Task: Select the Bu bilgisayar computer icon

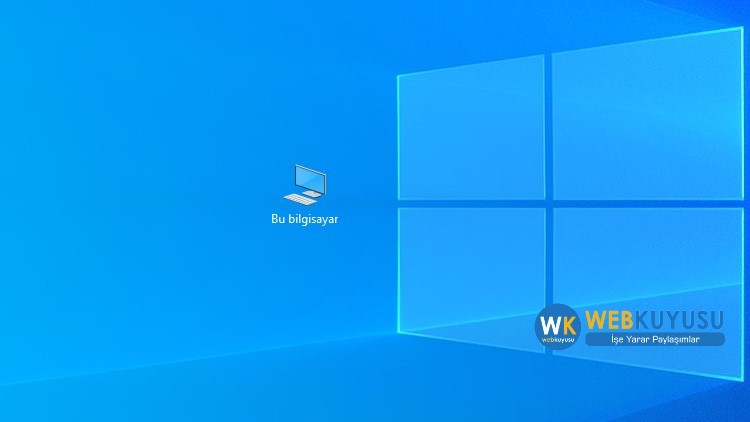Action: [x=305, y=185]
